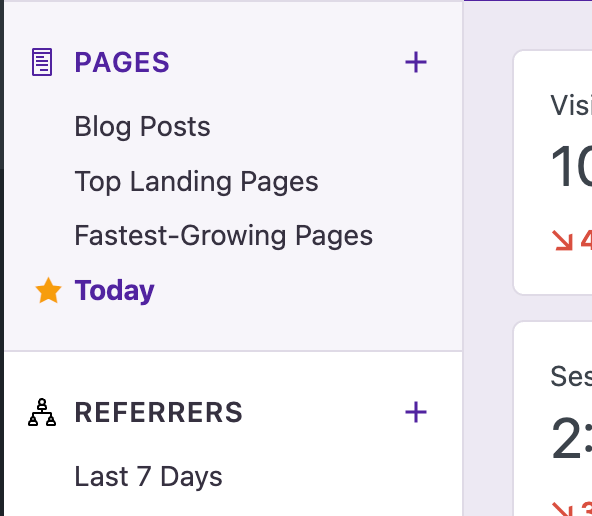Open the Today report
The height and width of the screenshot is (516, 592).
point(114,290)
